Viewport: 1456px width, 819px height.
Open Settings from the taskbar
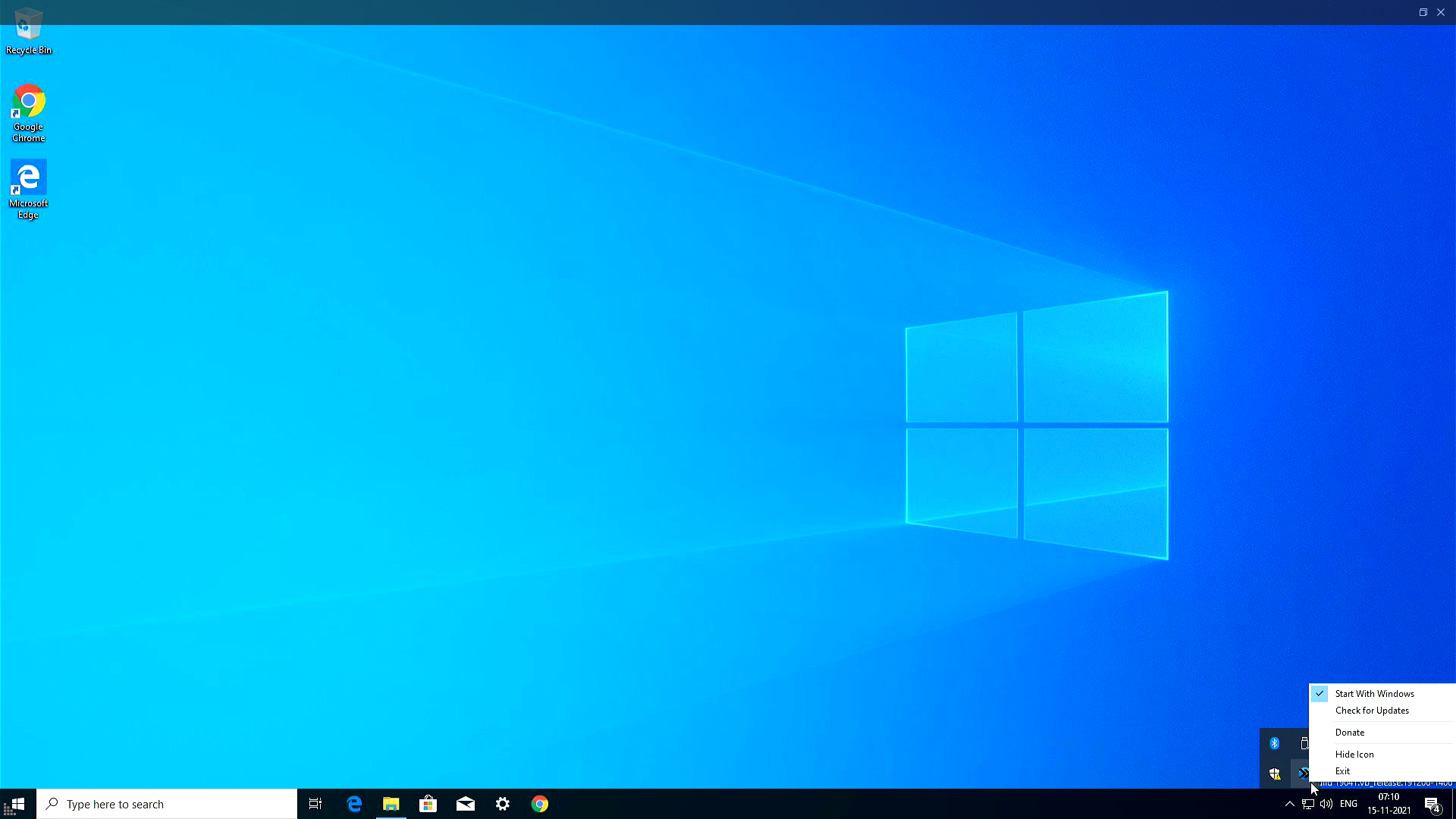(503, 804)
